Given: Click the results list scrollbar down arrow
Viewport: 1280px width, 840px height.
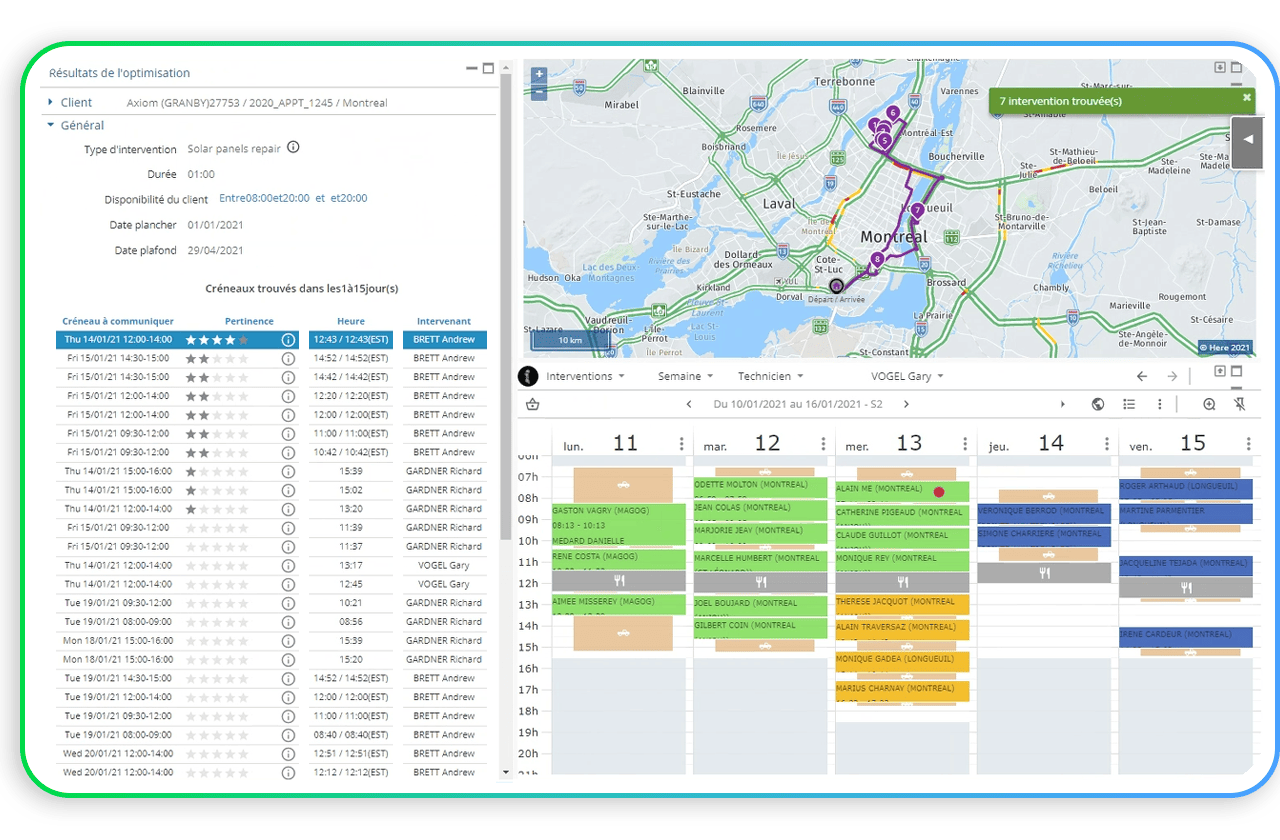Looking at the screenshot, I should pyautogui.click(x=505, y=772).
